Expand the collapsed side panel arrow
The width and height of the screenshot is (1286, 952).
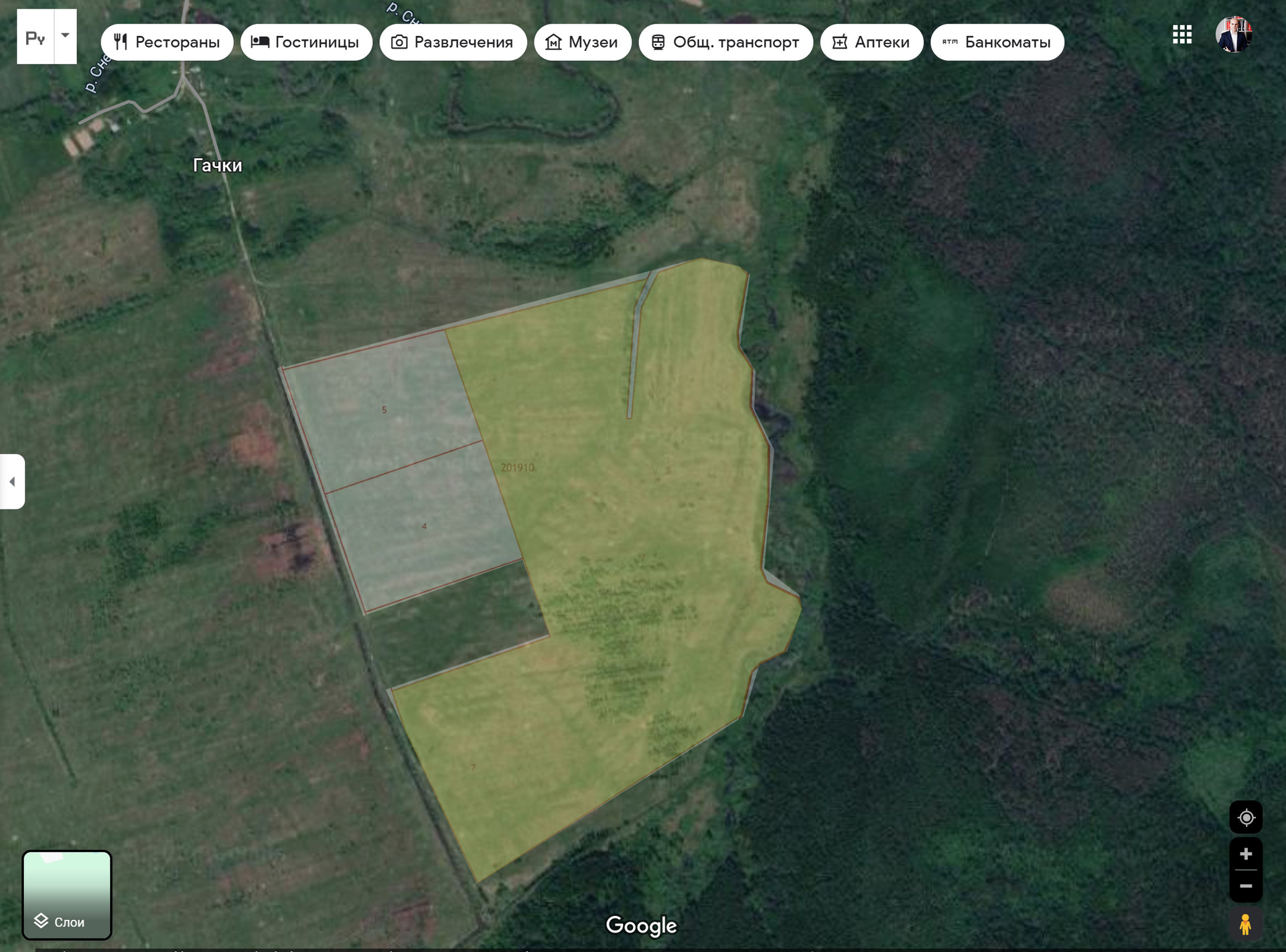click(12, 481)
